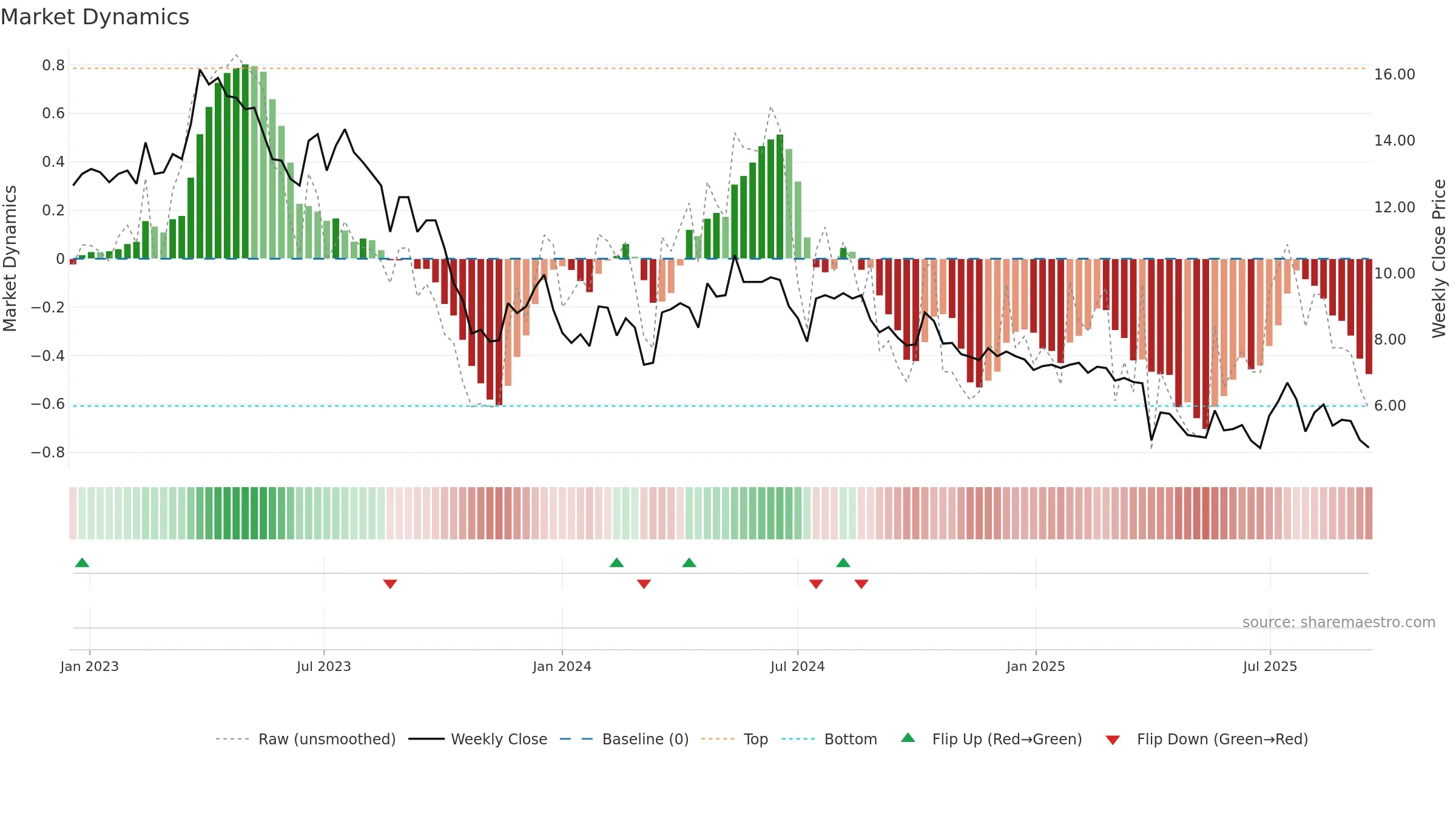Click the 12.00 price axis label
Screen dimensions: 1456x819
pyautogui.click(x=1395, y=207)
